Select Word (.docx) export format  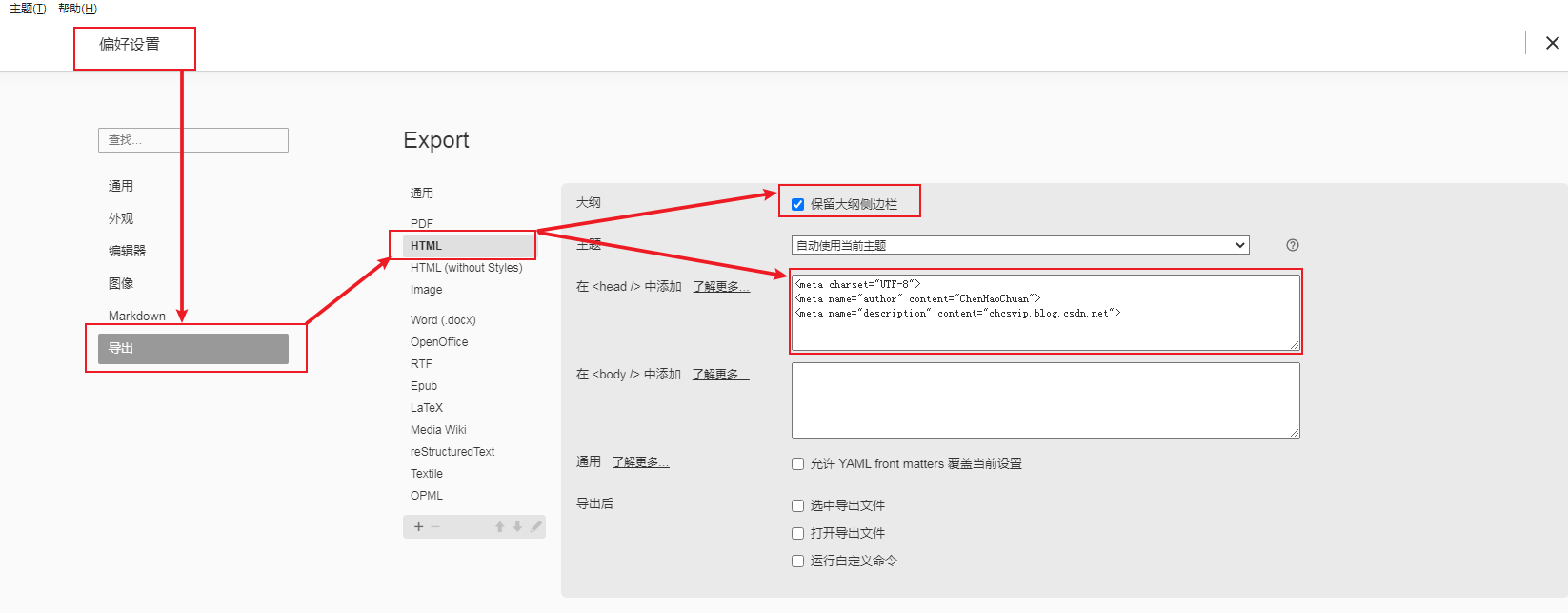pyautogui.click(x=443, y=320)
